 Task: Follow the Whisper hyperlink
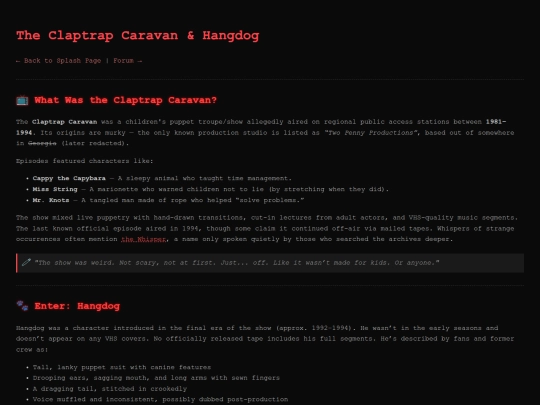pyautogui.click(x=143, y=239)
